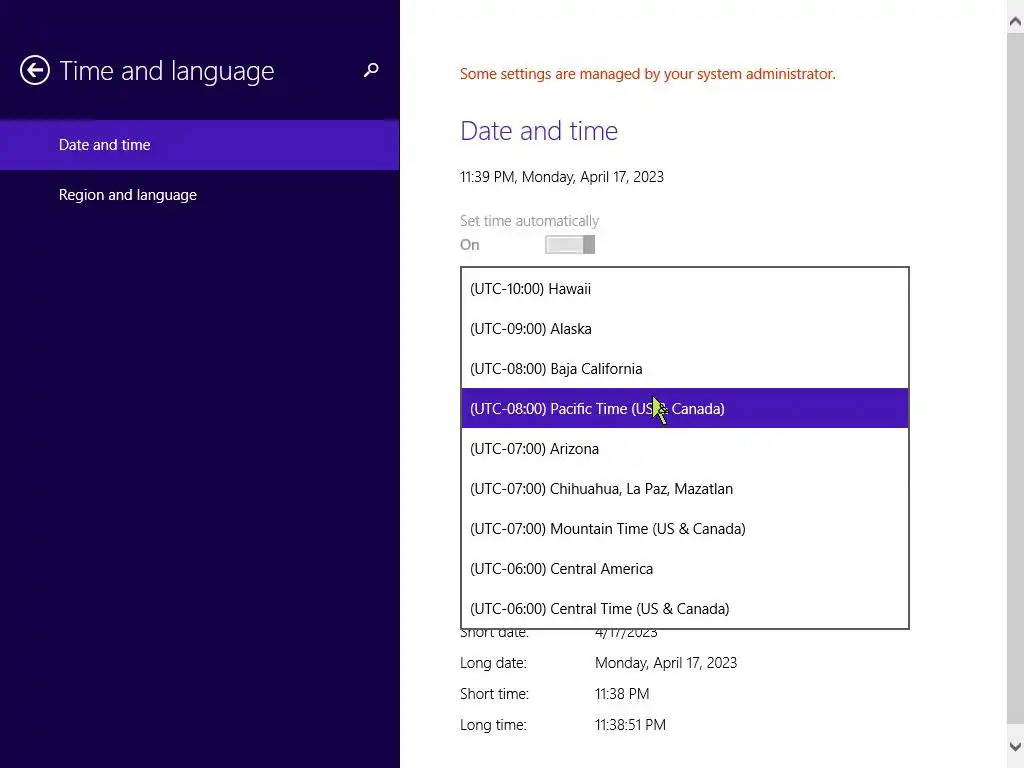This screenshot has height=768, width=1024.
Task: Click the scrollbar up arrow
Action: 1015,22
